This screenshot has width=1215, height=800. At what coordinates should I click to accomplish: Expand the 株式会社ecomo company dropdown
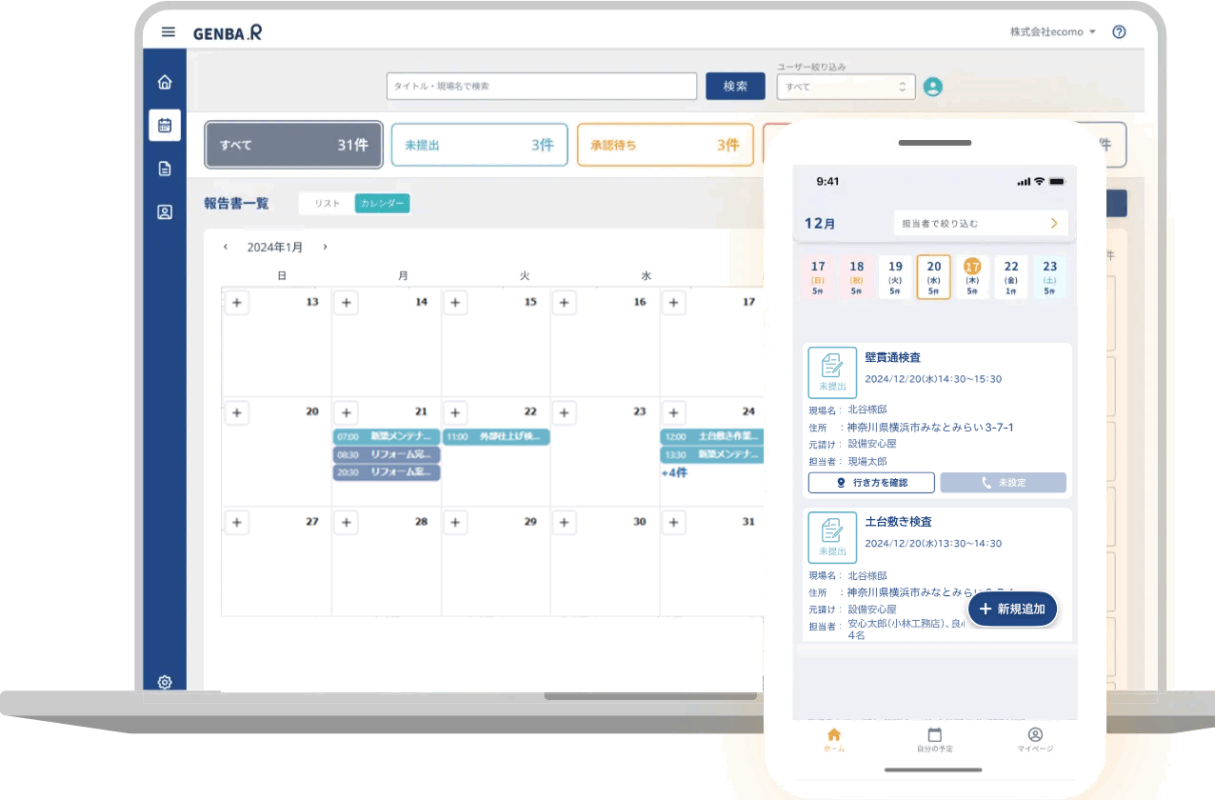click(x=1053, y=32)
